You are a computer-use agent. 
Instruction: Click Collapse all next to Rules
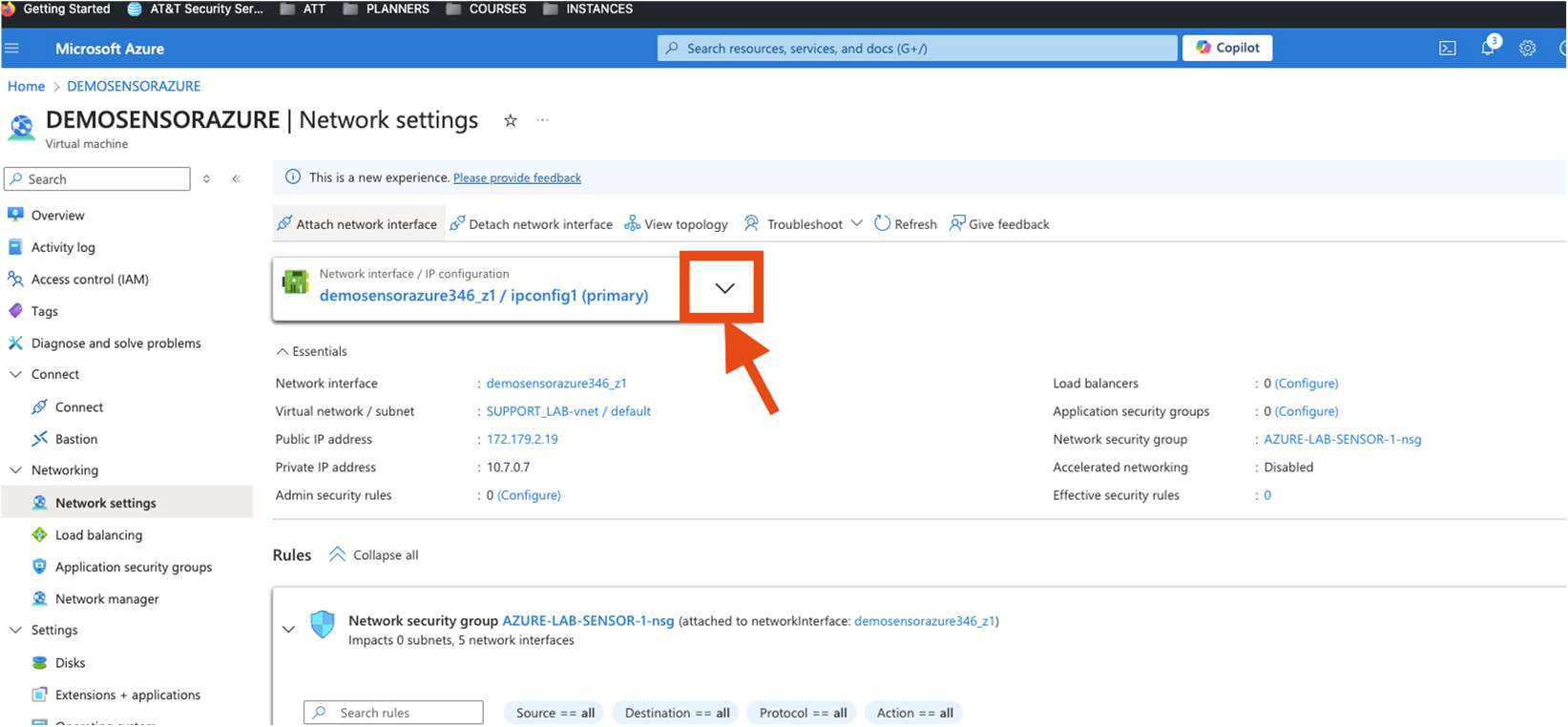tap(374, 555)
